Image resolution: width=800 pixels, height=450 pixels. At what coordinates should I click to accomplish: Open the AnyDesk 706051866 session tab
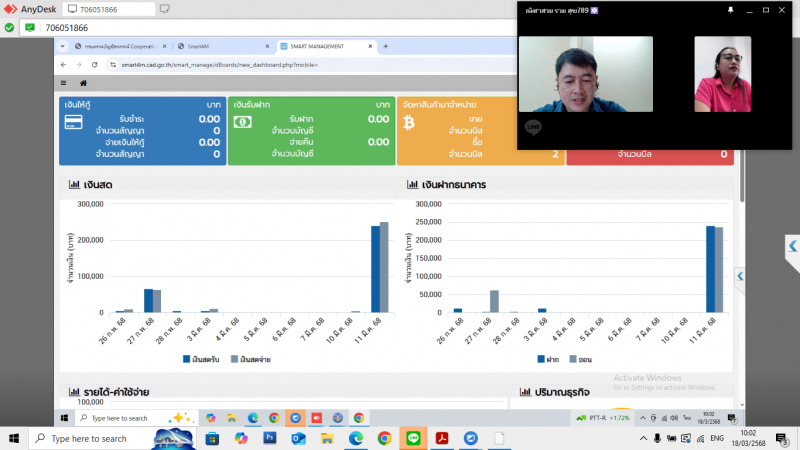click(x=109, y=9)
